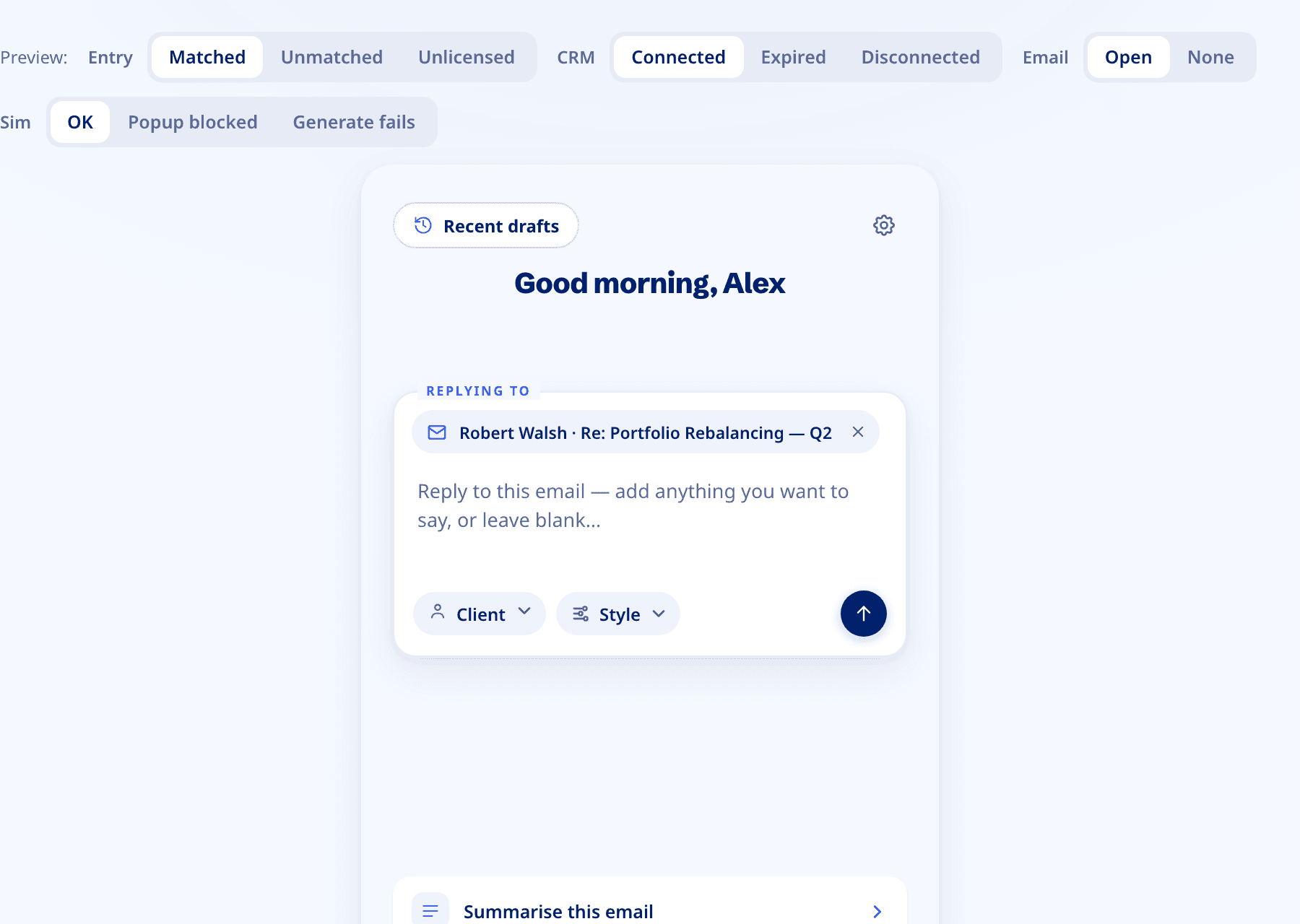This screenshot has height=924, width=1300.
Task: Set Email state to None
Action: tap(1210, 57)
